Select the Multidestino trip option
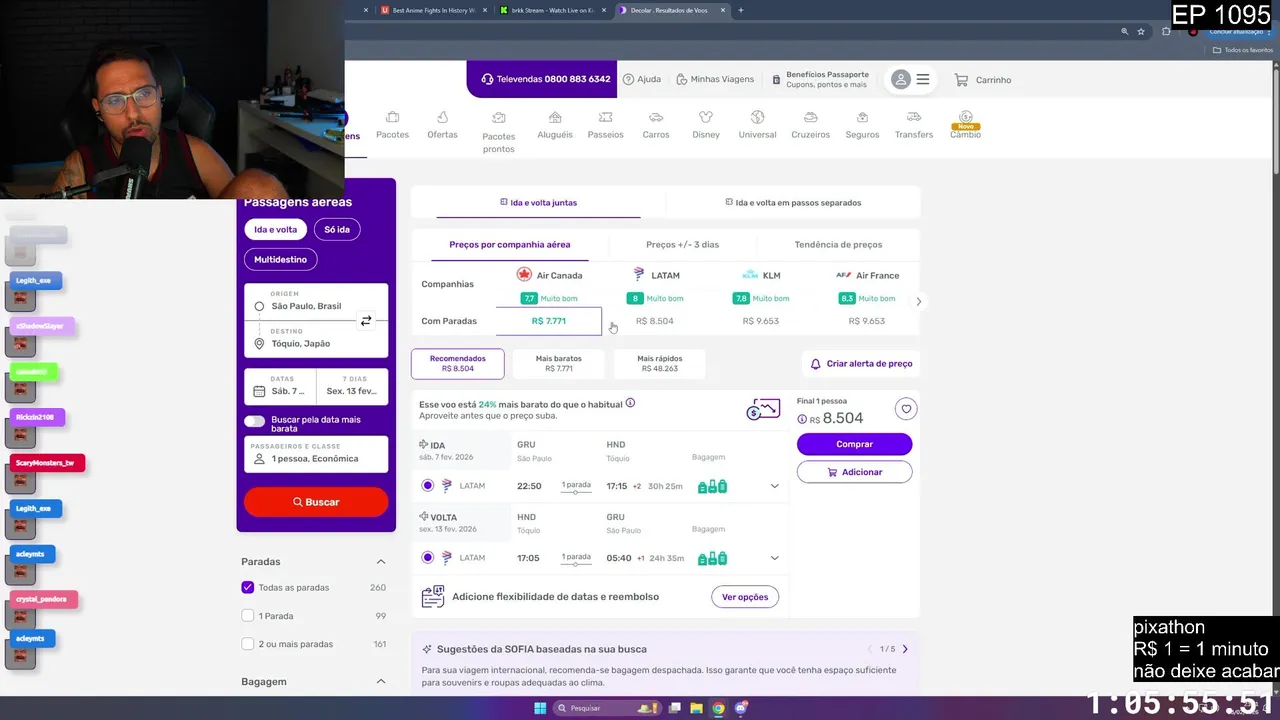This screenshot has width=1280, height=720. click(x=280, y=259)
